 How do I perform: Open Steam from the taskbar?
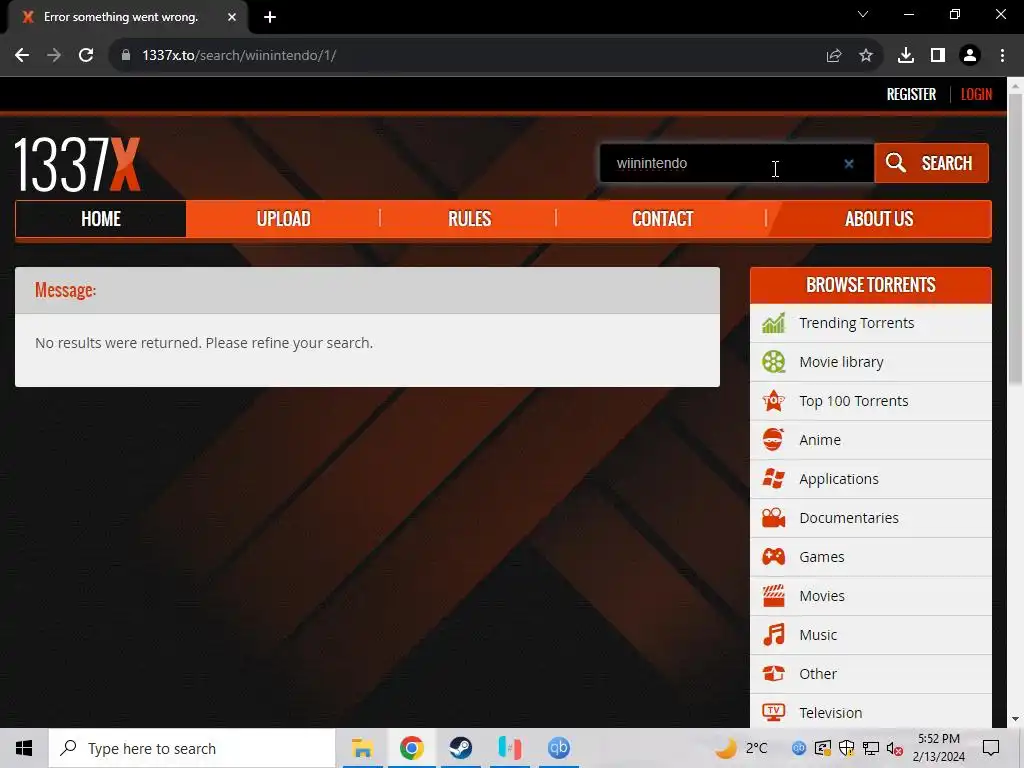point(460,748)
